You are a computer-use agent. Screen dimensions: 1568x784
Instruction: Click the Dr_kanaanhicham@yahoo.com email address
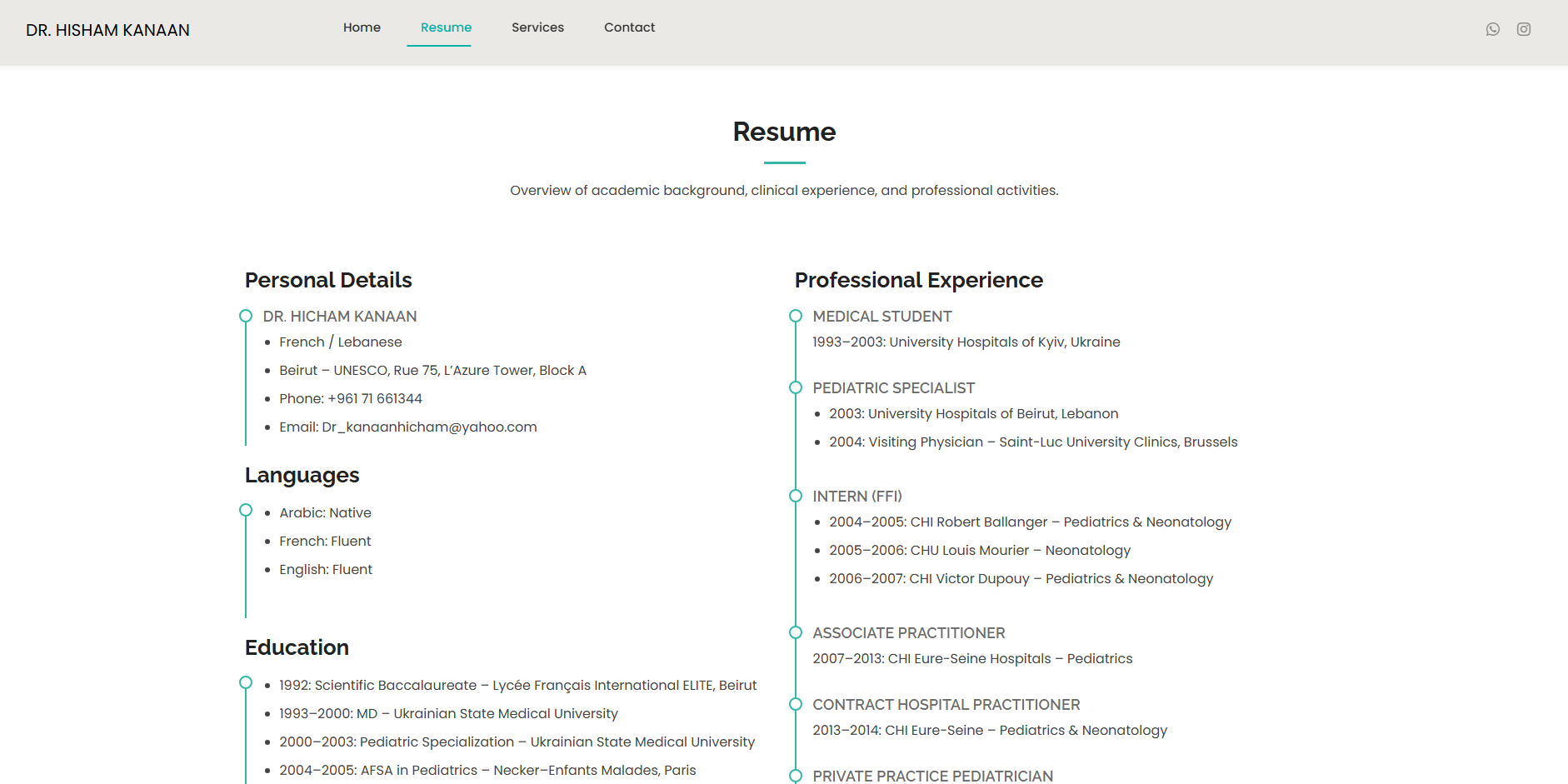(x=429, y=427)
